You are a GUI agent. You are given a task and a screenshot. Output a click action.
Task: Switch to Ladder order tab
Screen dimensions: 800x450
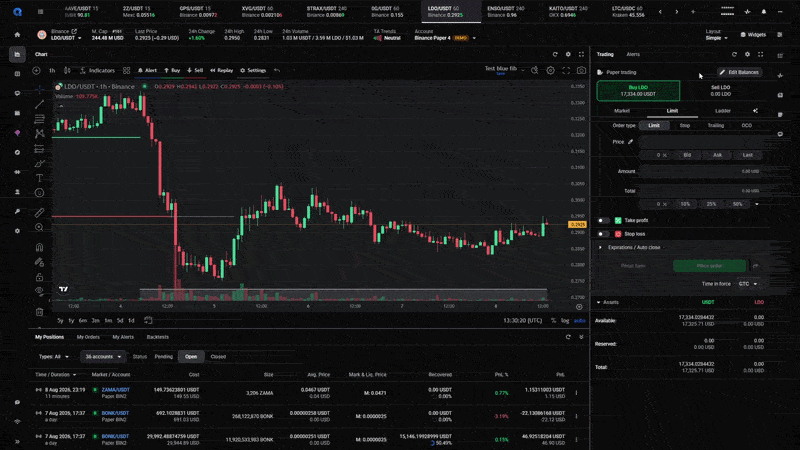(x=722, y=111)
